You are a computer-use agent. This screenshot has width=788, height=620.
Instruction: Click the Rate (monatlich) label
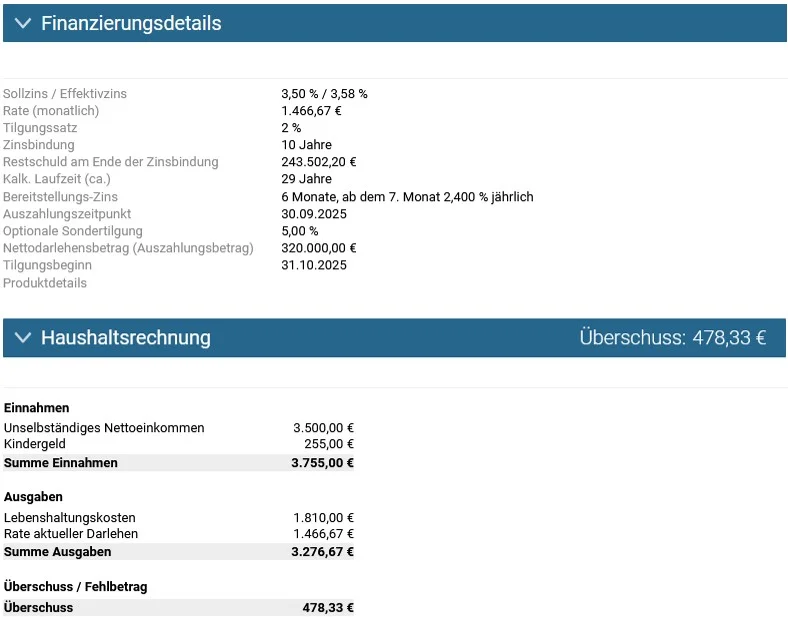click(x=51, y=111)
